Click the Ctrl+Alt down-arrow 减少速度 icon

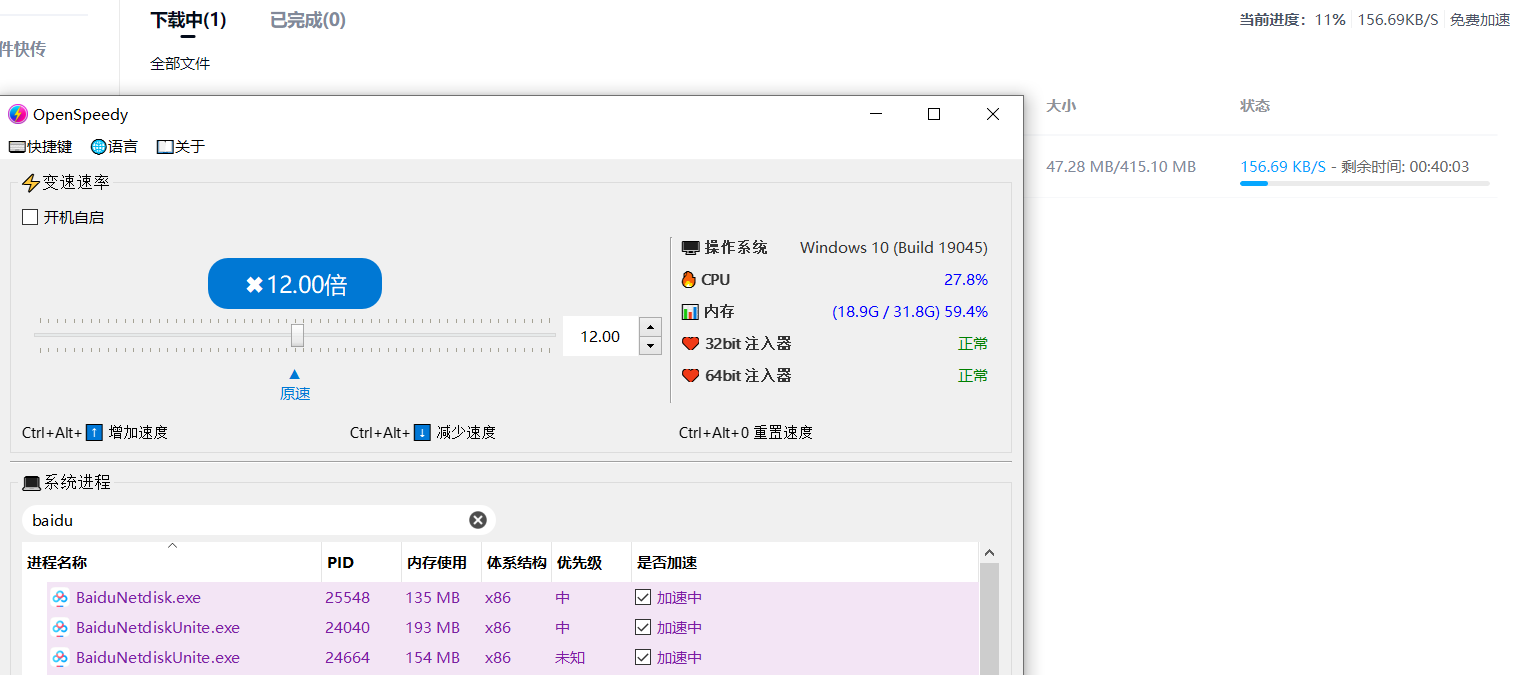(422, 433)
